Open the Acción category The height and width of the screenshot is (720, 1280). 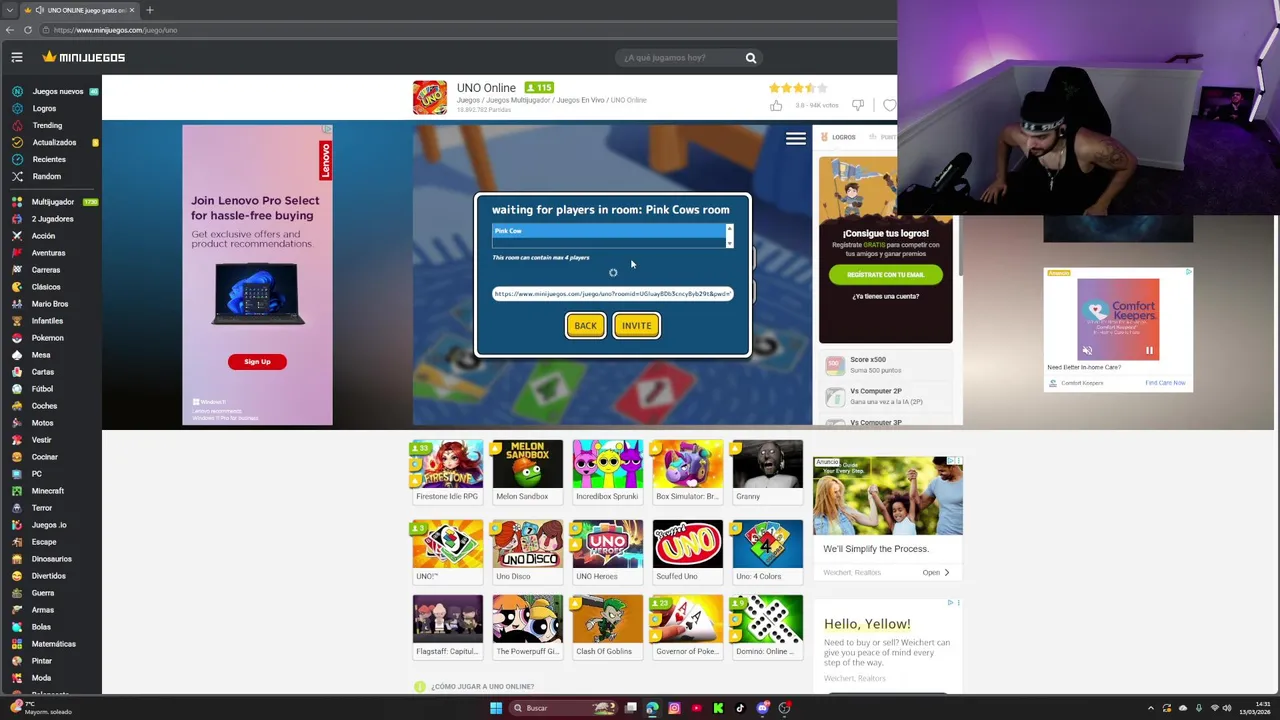[x=43, y=236]
